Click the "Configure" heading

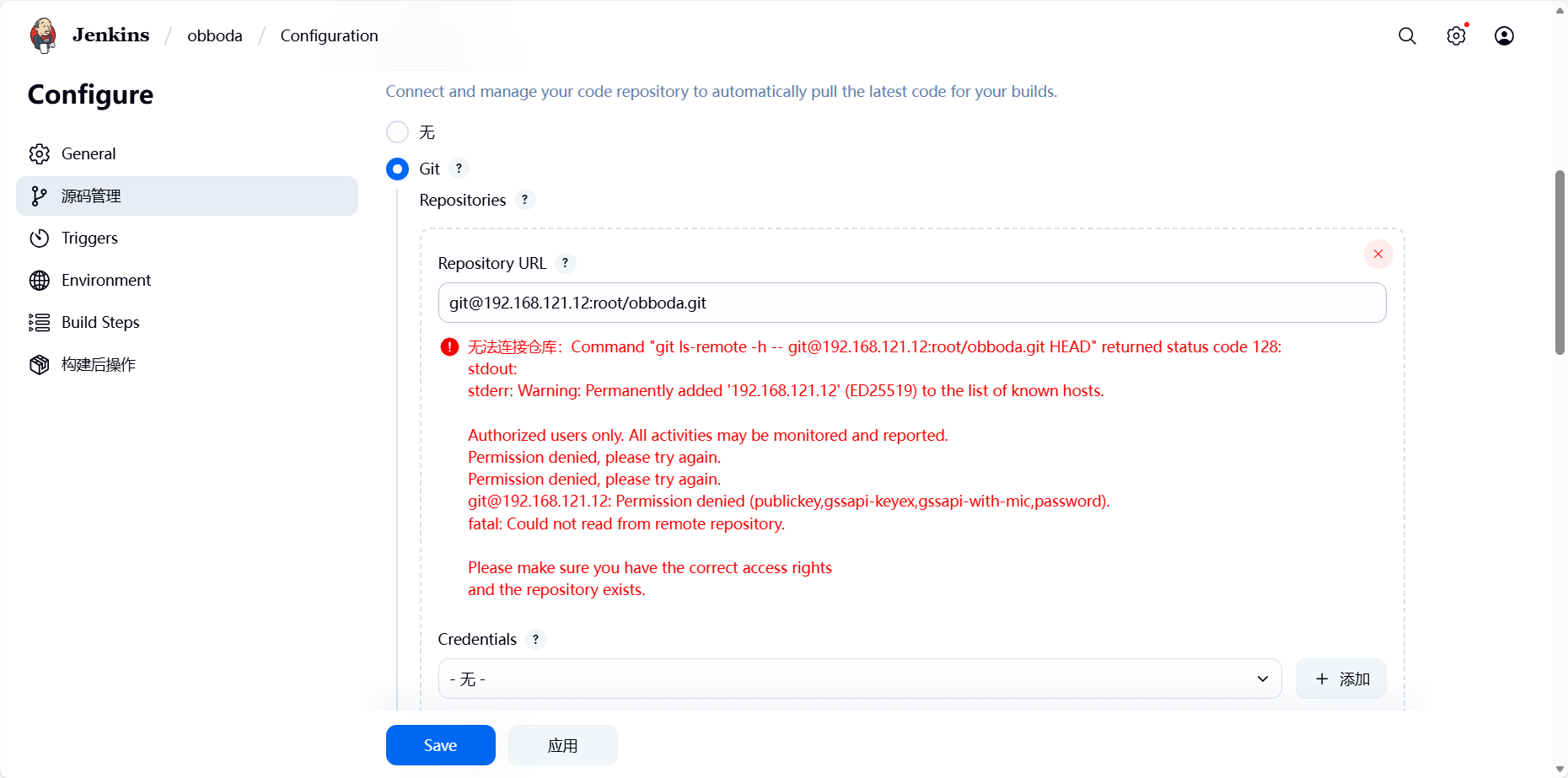(x=90, y=94)
